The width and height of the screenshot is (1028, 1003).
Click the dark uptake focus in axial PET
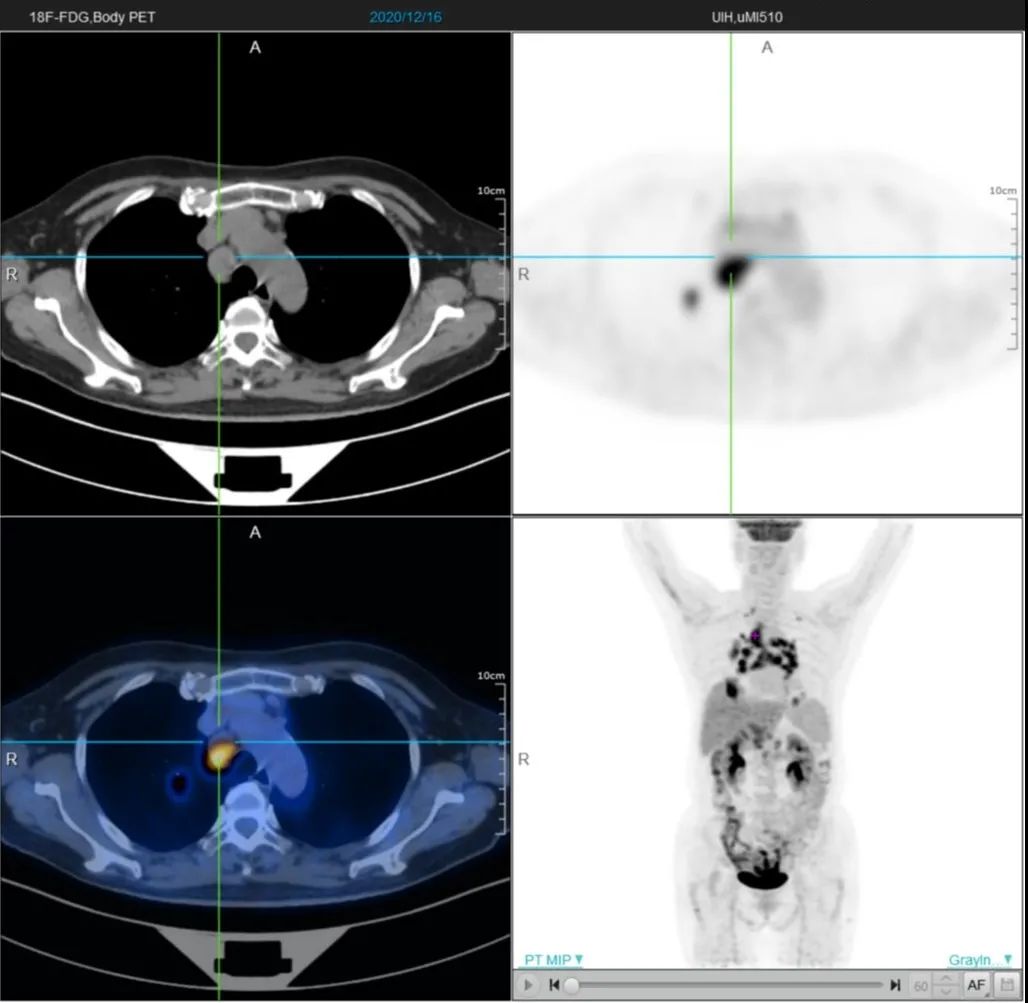click(x=732, y=267)
